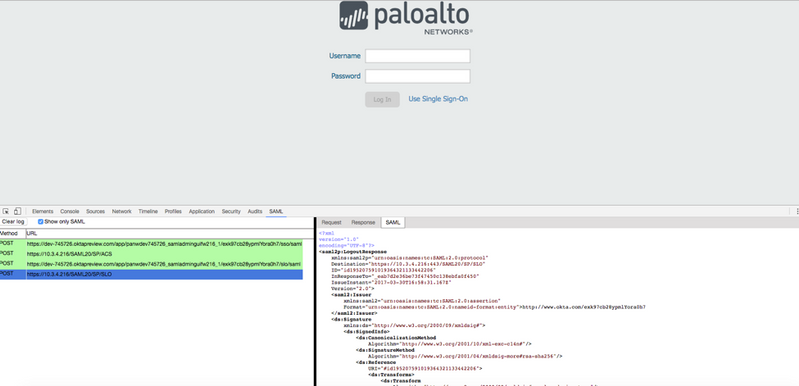Focus the Username input field
The image size is (799, 386).
pos(418,56)
